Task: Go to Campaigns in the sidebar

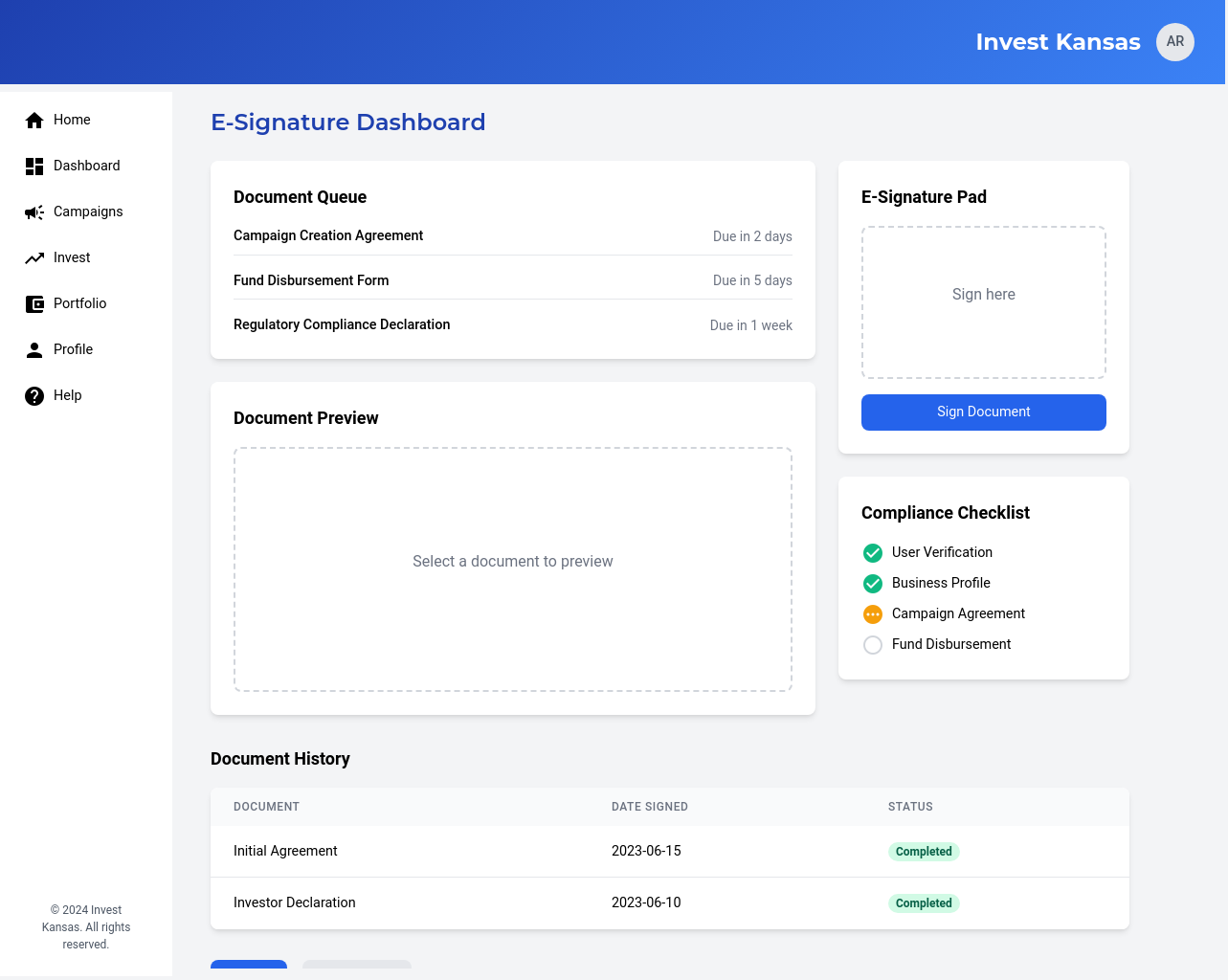Action: [x=88, y=212]
